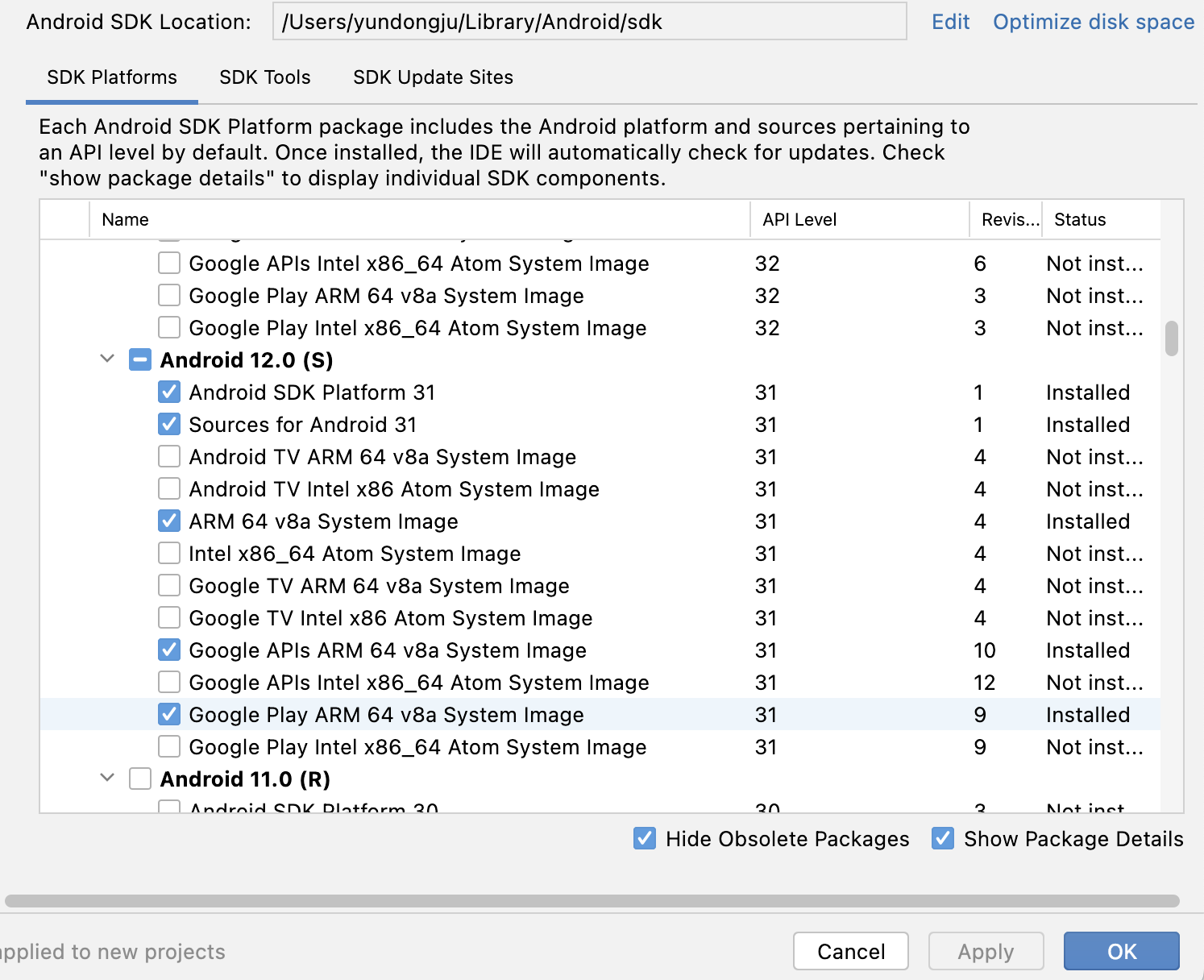
Task: Click the Cancel button
Action: (x=851, y=952)
